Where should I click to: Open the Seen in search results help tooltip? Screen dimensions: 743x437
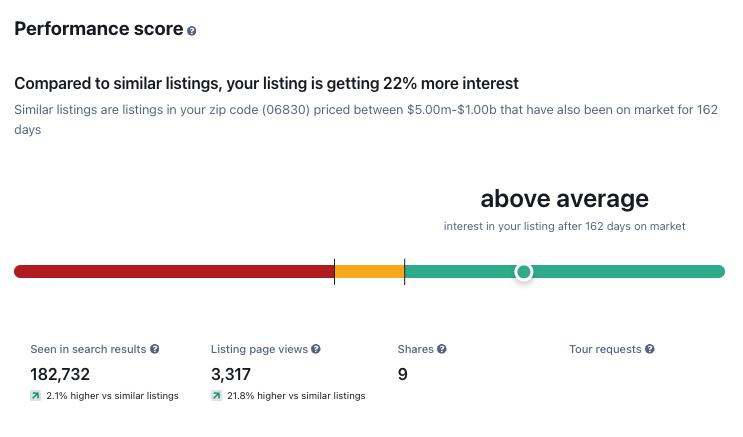(155, 349)
